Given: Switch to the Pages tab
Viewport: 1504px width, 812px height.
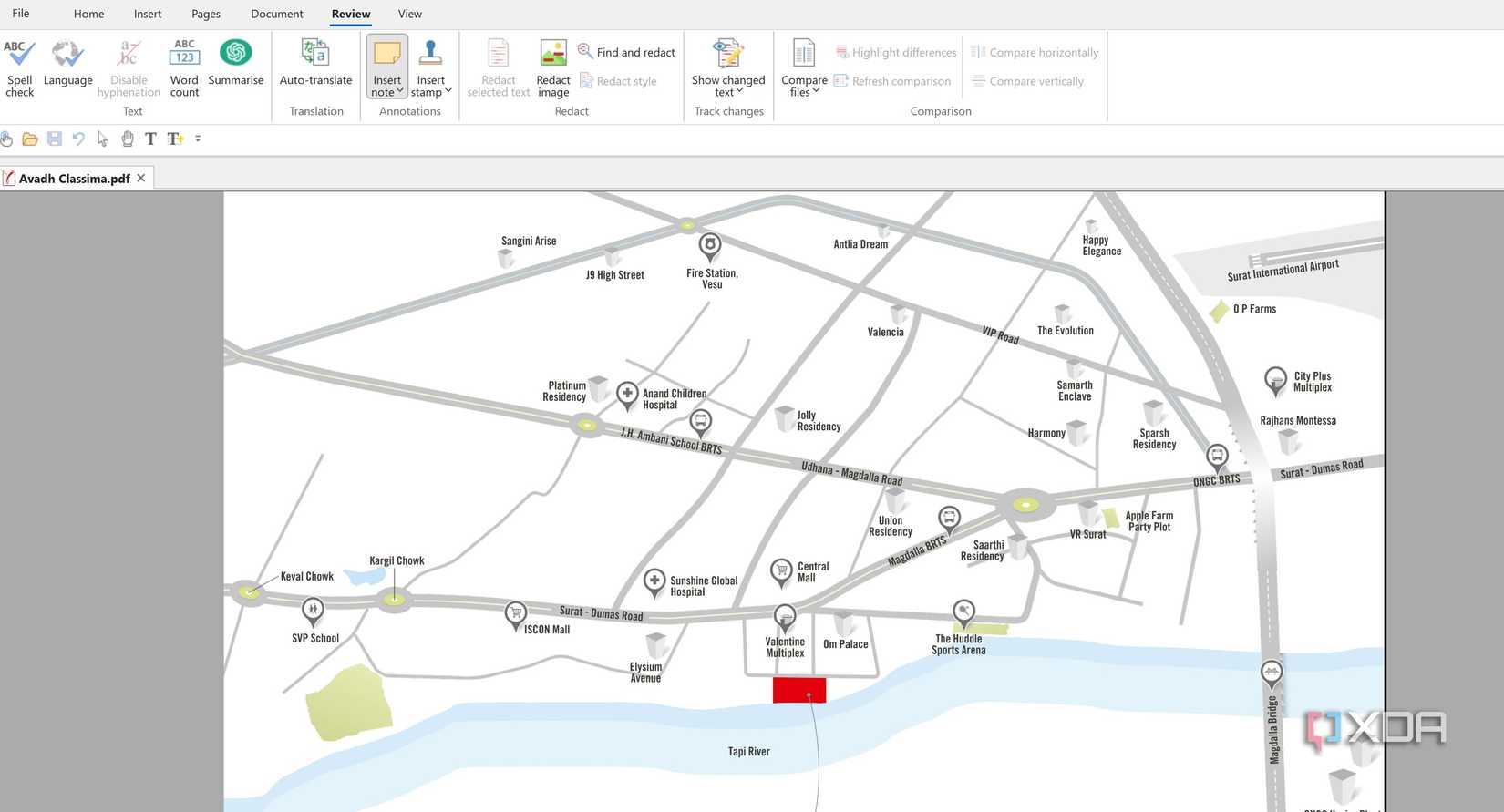Looking at the screenshot, I should 206,14.
